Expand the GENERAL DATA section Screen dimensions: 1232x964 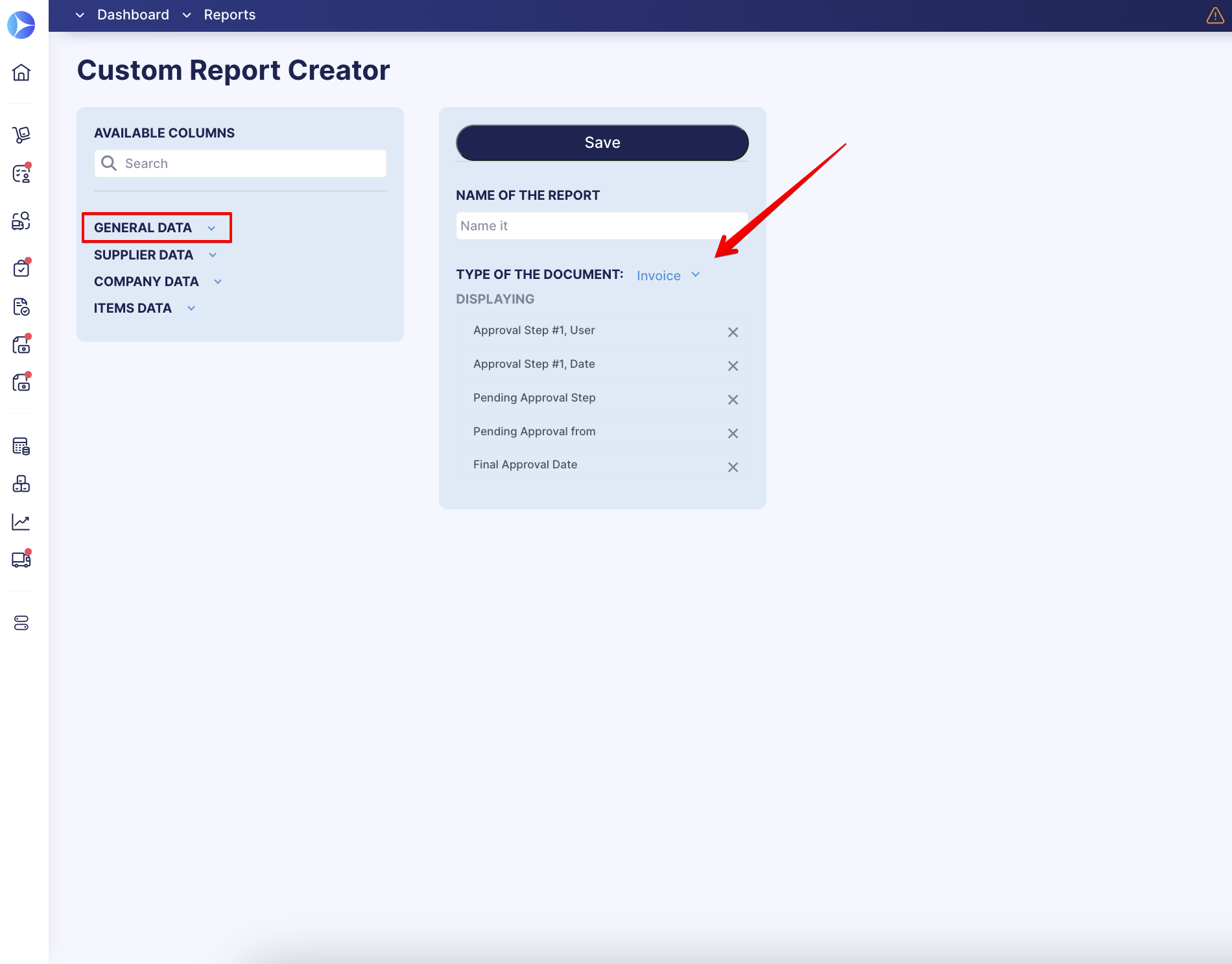(156, 228)
